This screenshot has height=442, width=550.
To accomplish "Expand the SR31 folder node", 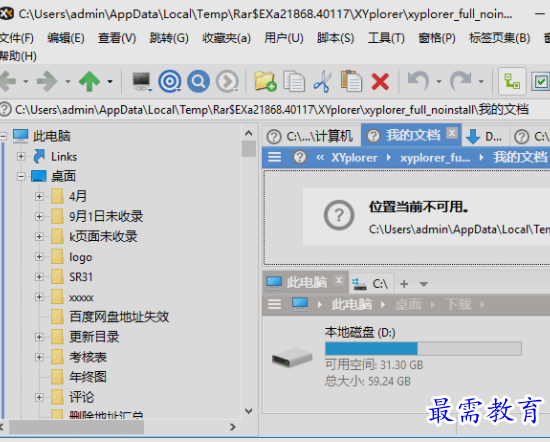I will 39,277.
